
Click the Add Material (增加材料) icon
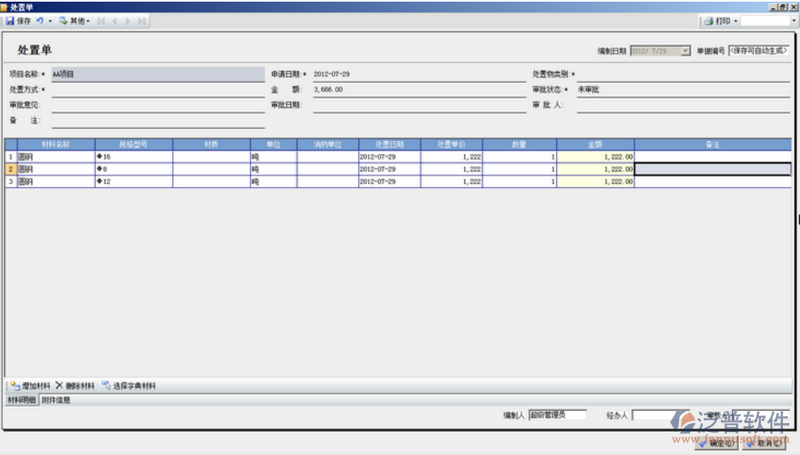click(x=14, y=385)
